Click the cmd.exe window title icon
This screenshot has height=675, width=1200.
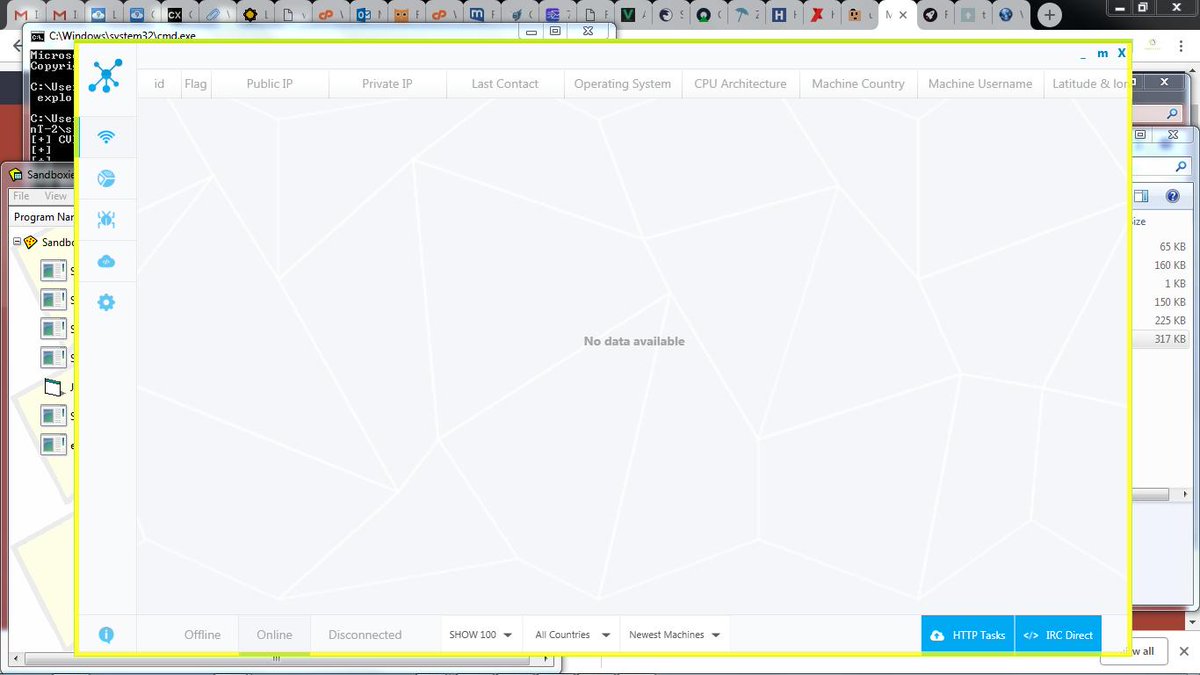(x=37, y=35)
